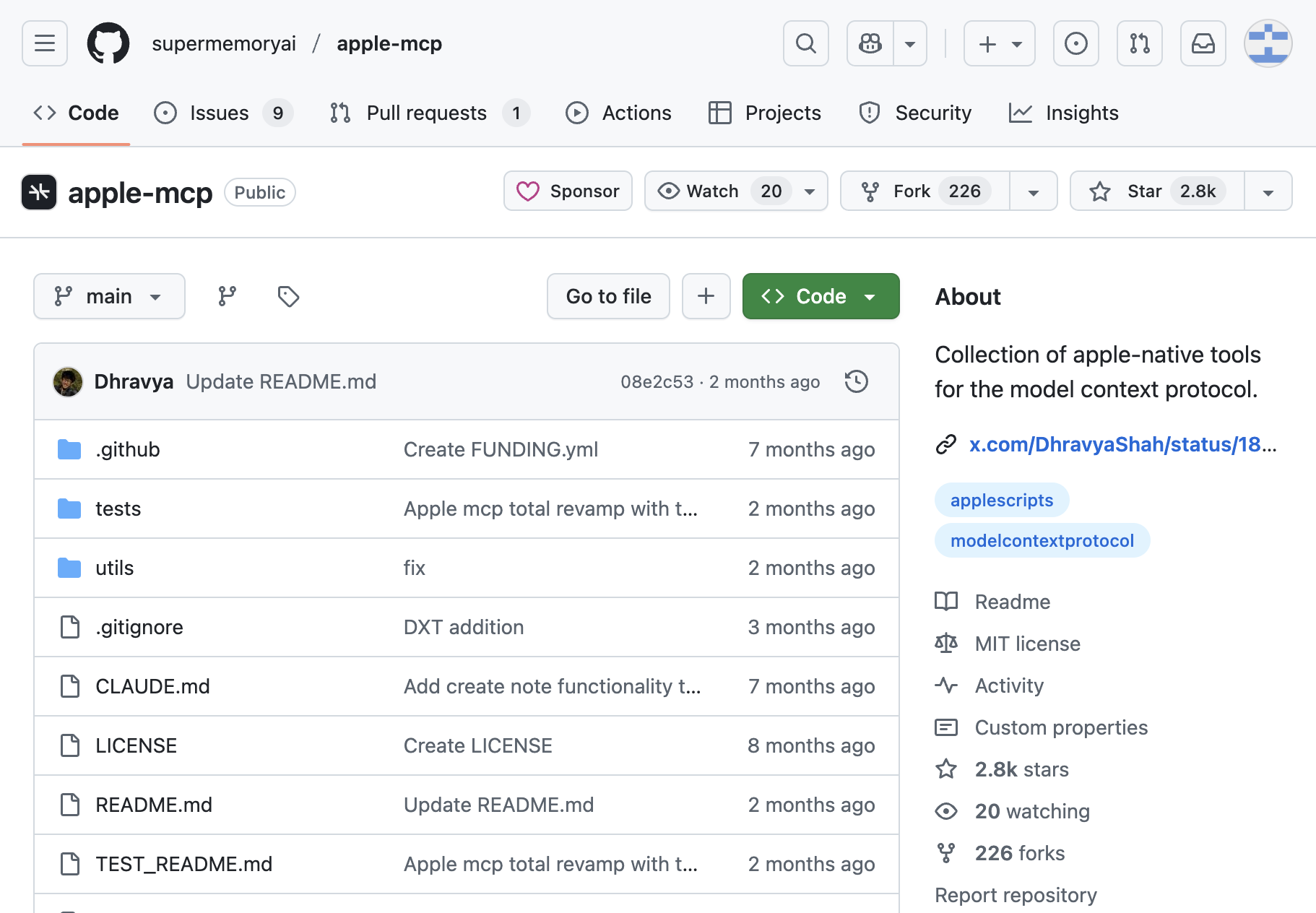Viewport: 1316px width, 913px height.
Task: Open the notifications inbox icon
Action: click(x=1203, y=43)
